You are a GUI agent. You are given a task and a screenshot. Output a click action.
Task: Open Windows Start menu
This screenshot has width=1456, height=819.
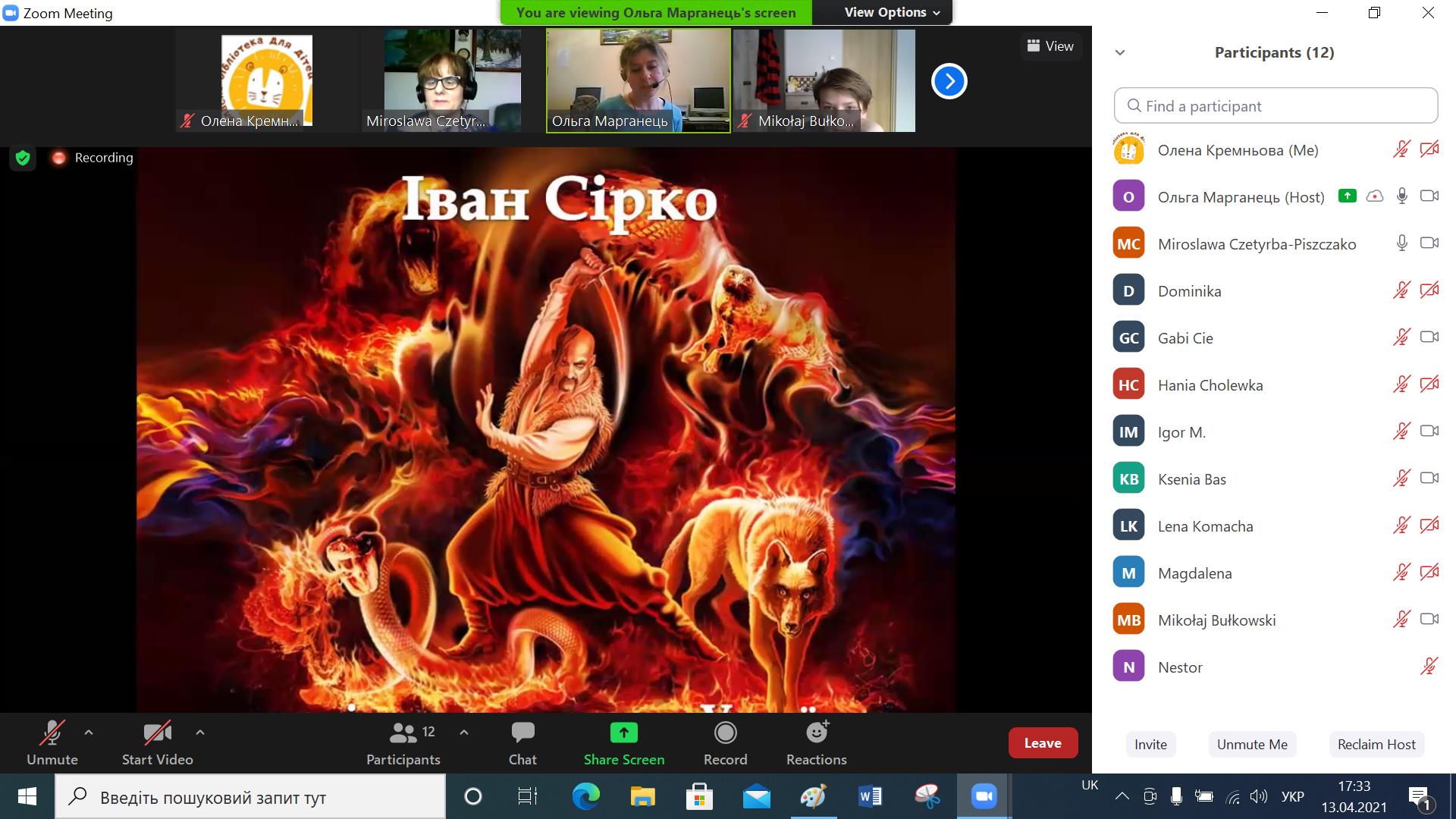click(x=27, y=796)
